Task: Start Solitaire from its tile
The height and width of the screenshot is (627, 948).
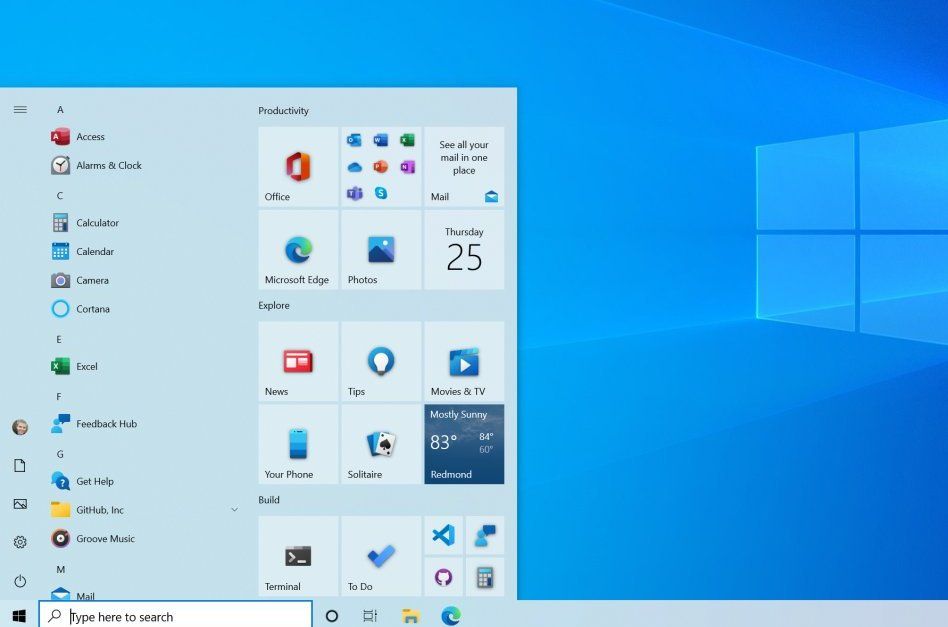Action: click(x=379, y=444)
